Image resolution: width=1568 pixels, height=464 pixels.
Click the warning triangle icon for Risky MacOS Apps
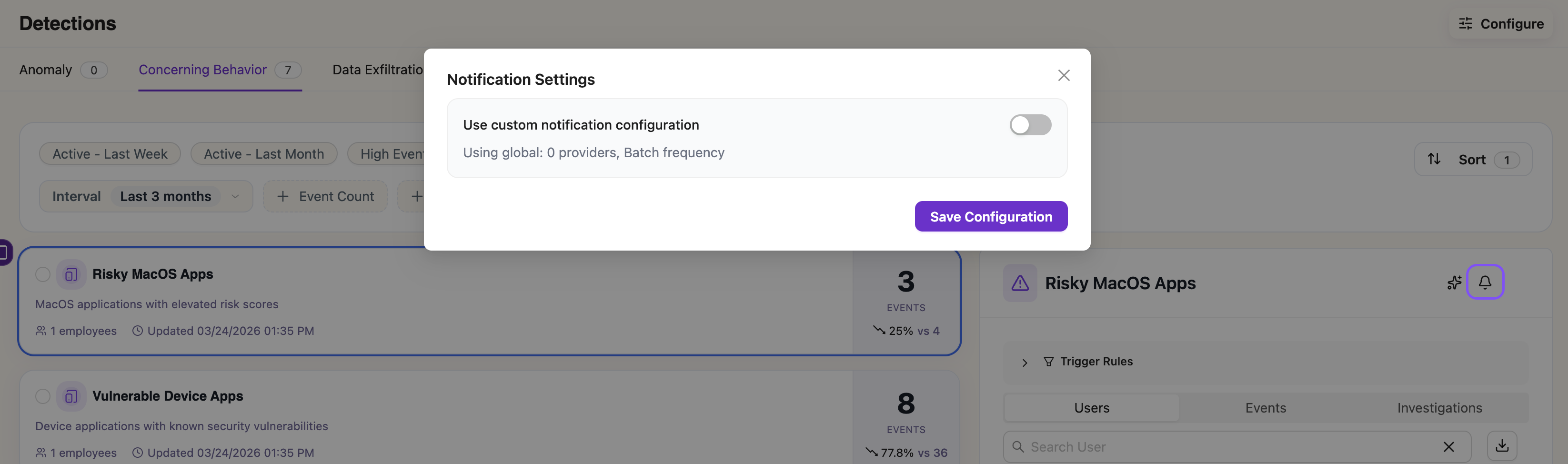click(x=1020, y=283)
